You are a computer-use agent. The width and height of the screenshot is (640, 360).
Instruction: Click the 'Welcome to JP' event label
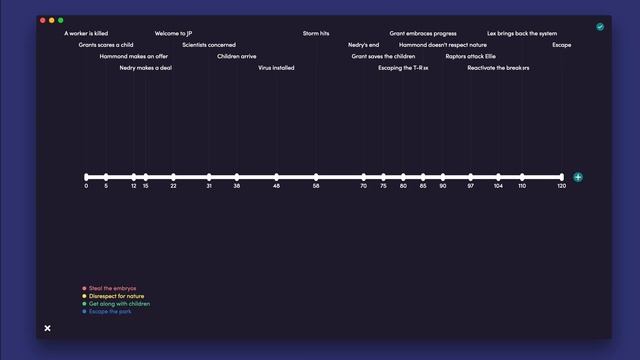pos(173,33)
